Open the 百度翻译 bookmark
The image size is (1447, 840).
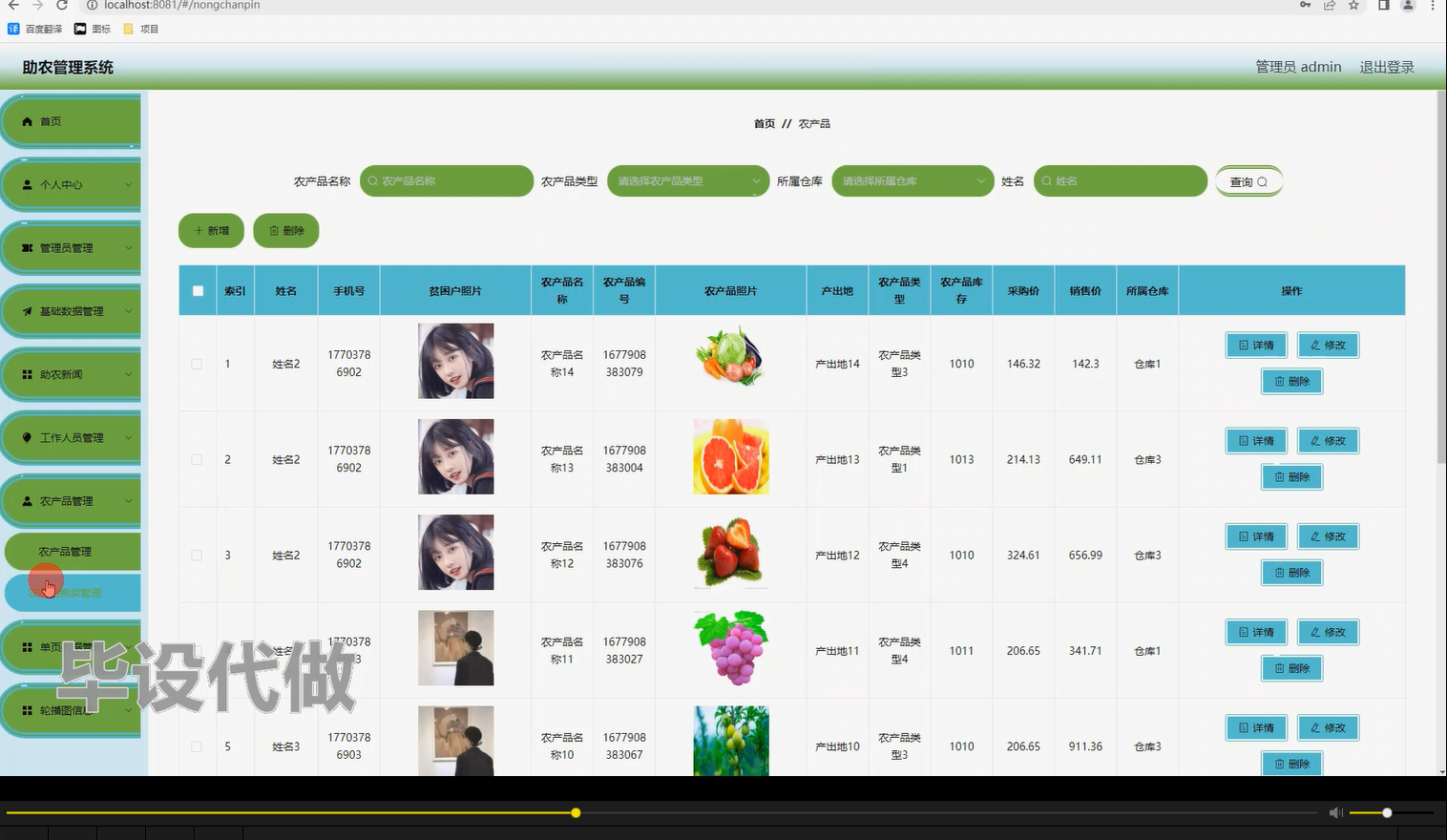click(35, 29)
